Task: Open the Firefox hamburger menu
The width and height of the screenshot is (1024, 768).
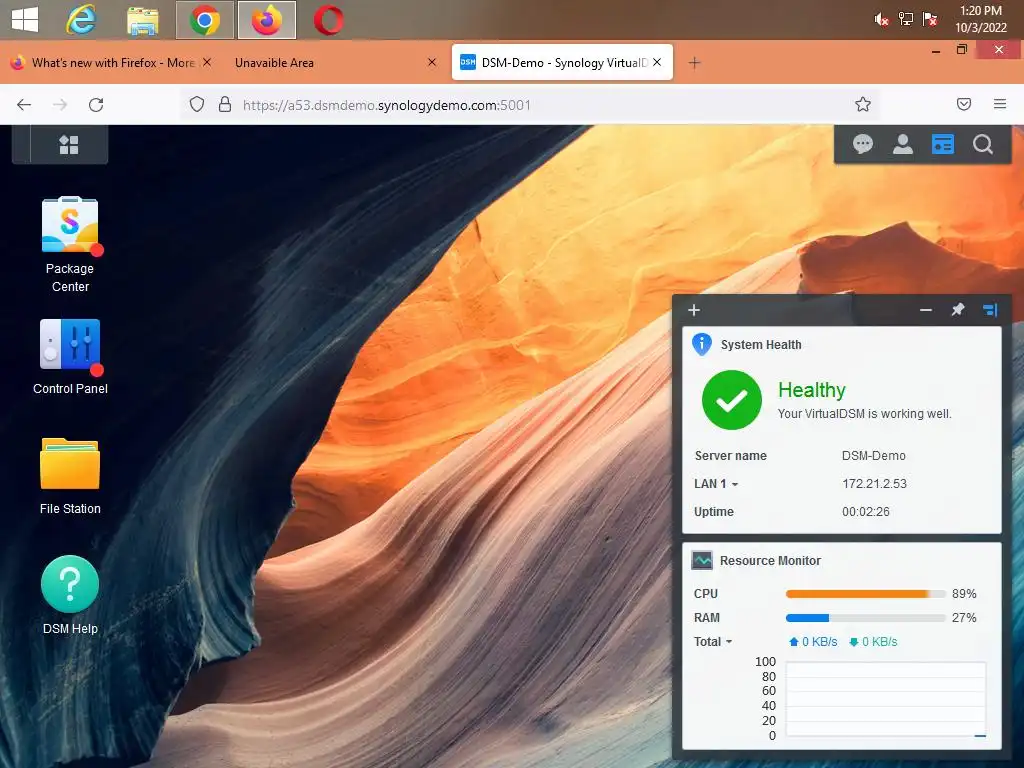Action: (x=1000, y=104)
